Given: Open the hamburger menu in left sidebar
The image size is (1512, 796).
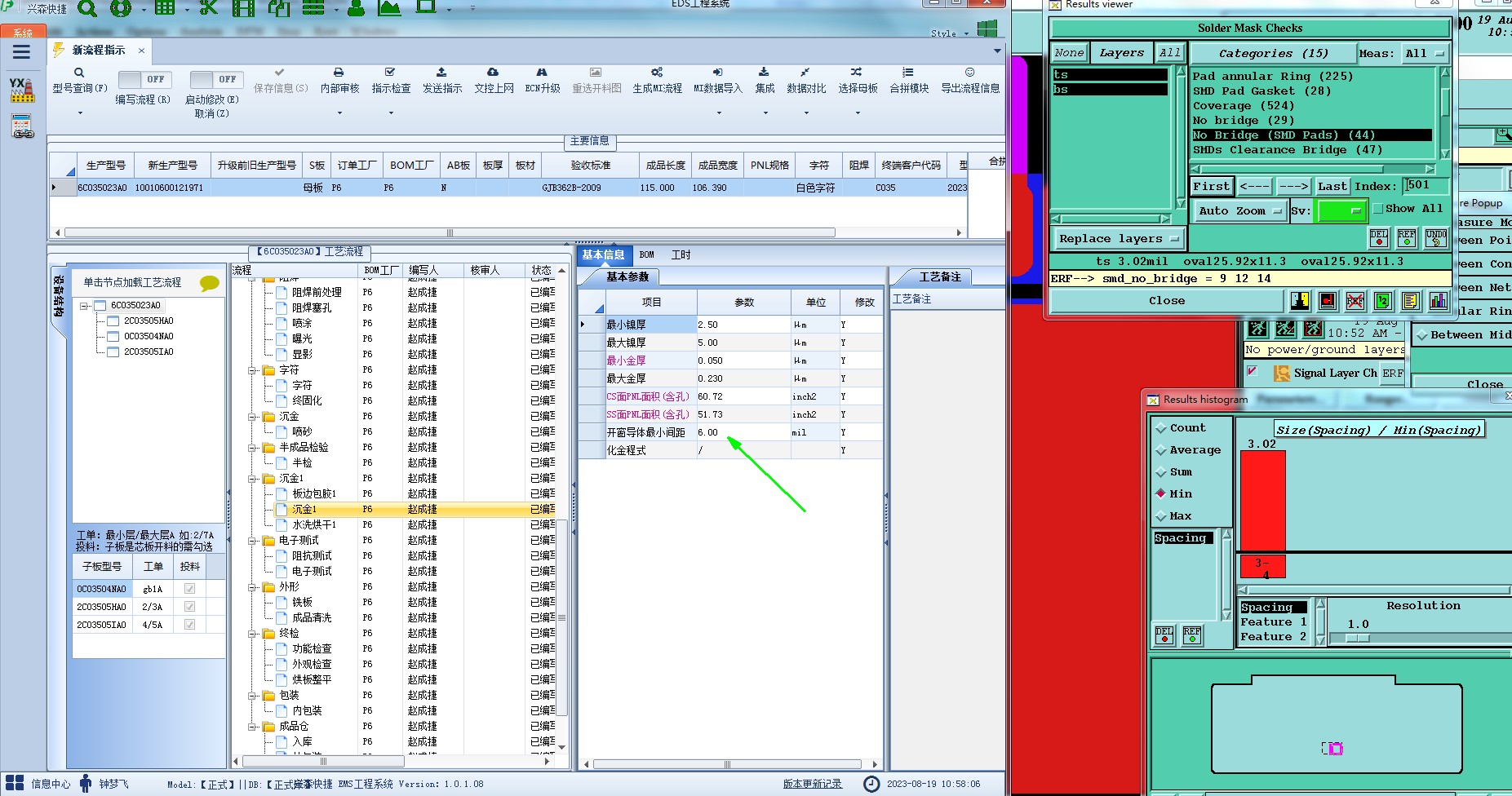Looking at the screenshot, I should coord(21,52).
